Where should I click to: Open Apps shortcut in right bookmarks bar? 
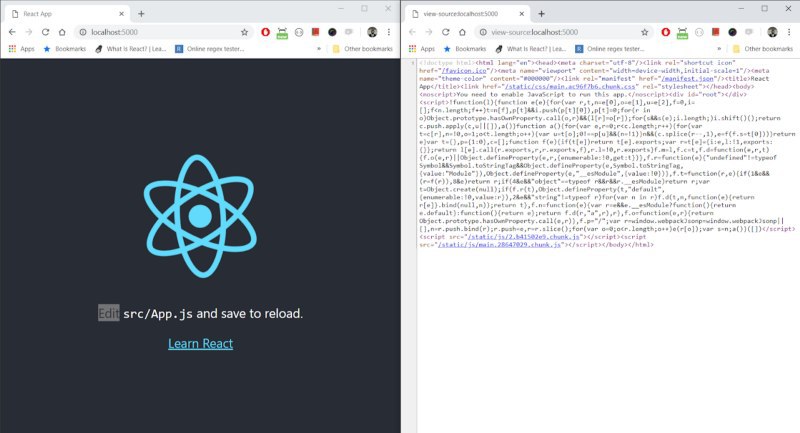tap(421, 49)
